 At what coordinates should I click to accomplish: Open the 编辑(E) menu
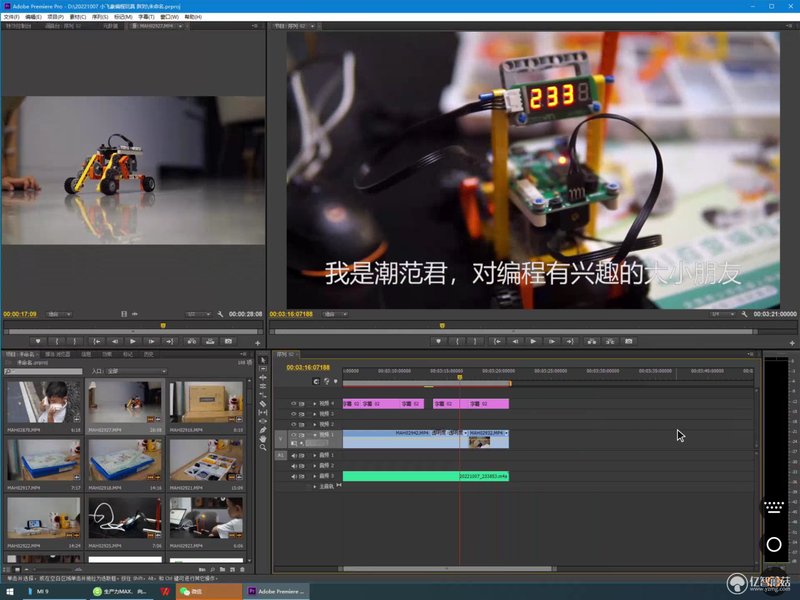tap(33, 17)
